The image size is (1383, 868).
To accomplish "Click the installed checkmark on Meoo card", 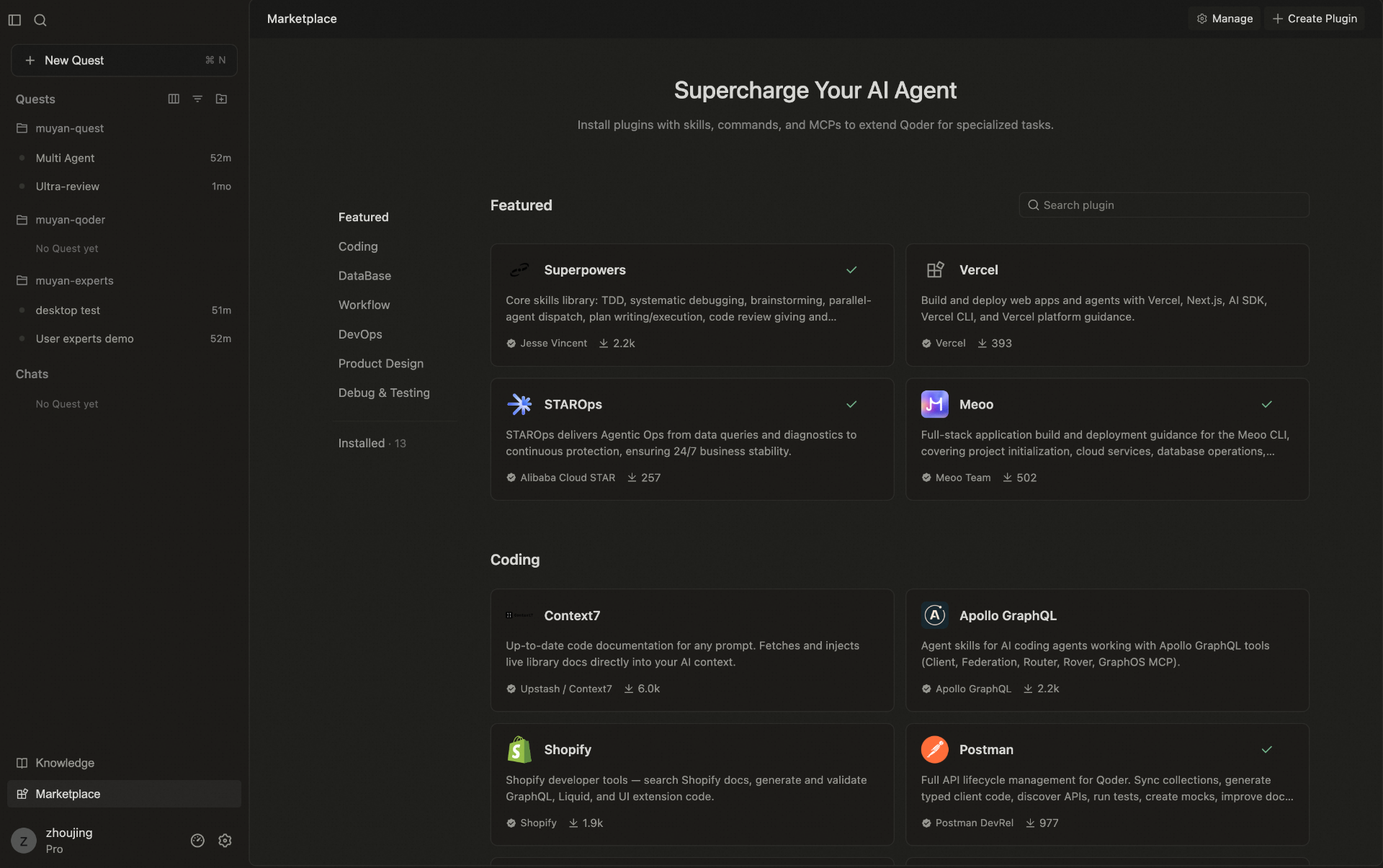I will click(1267, 404).
